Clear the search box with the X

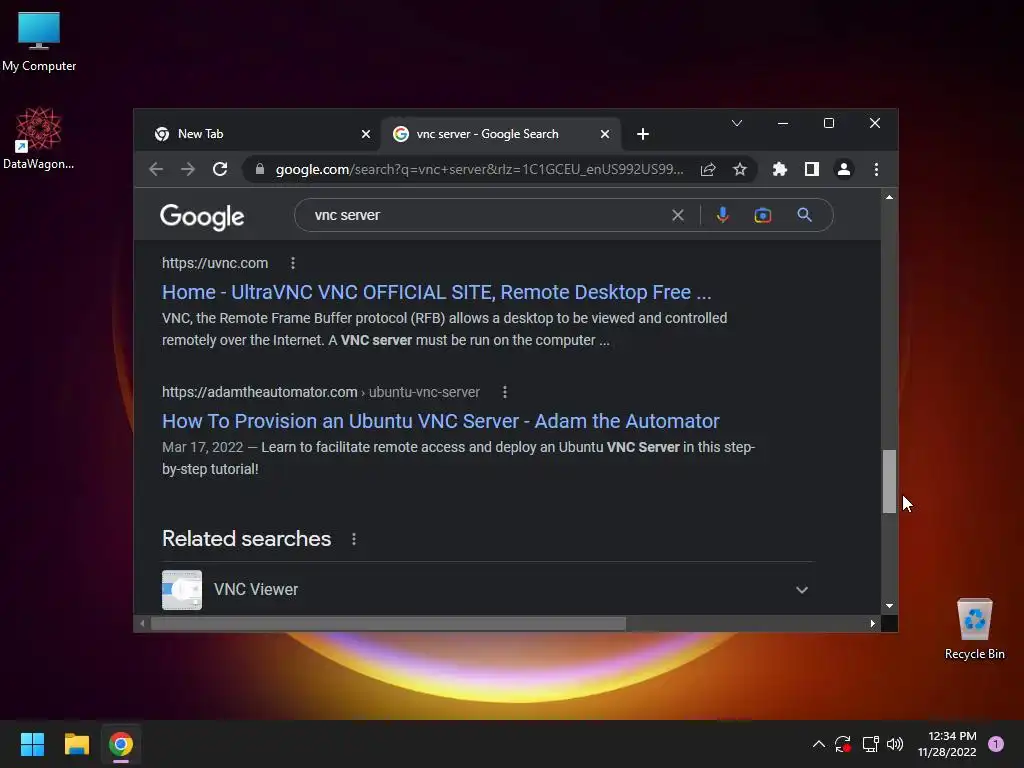[678, 215]
